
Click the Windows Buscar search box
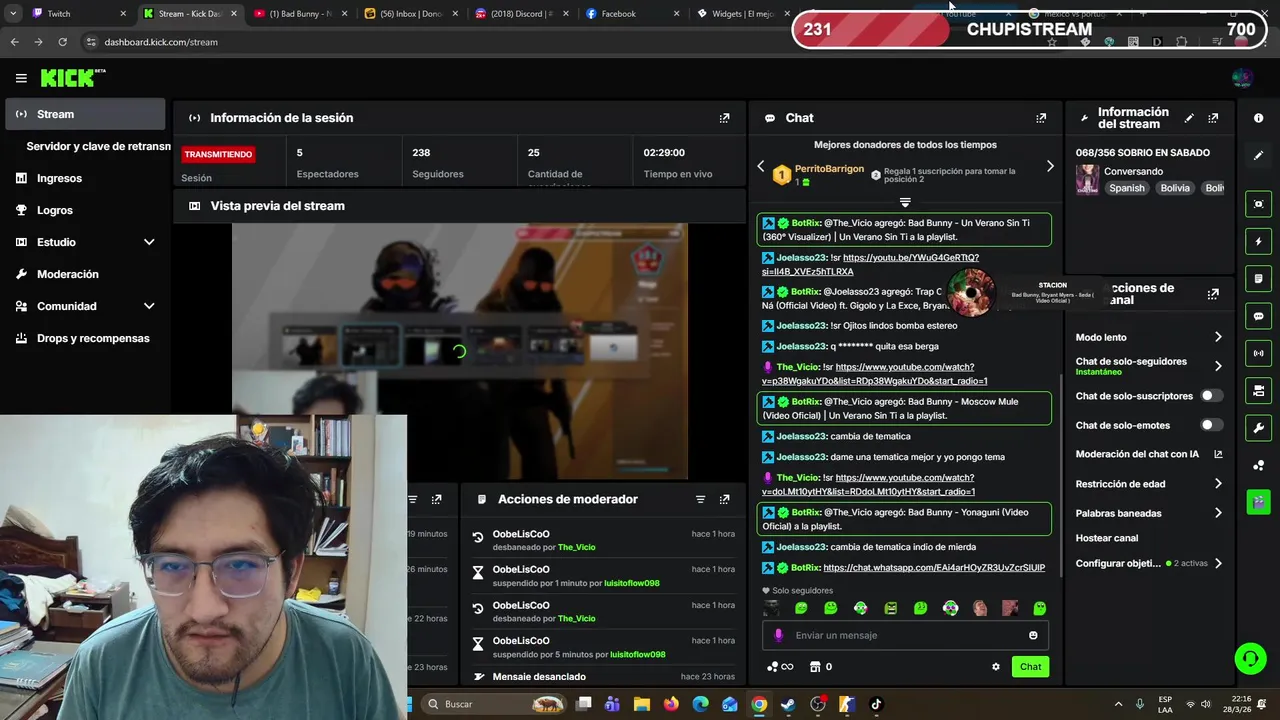tap(493, 704)
